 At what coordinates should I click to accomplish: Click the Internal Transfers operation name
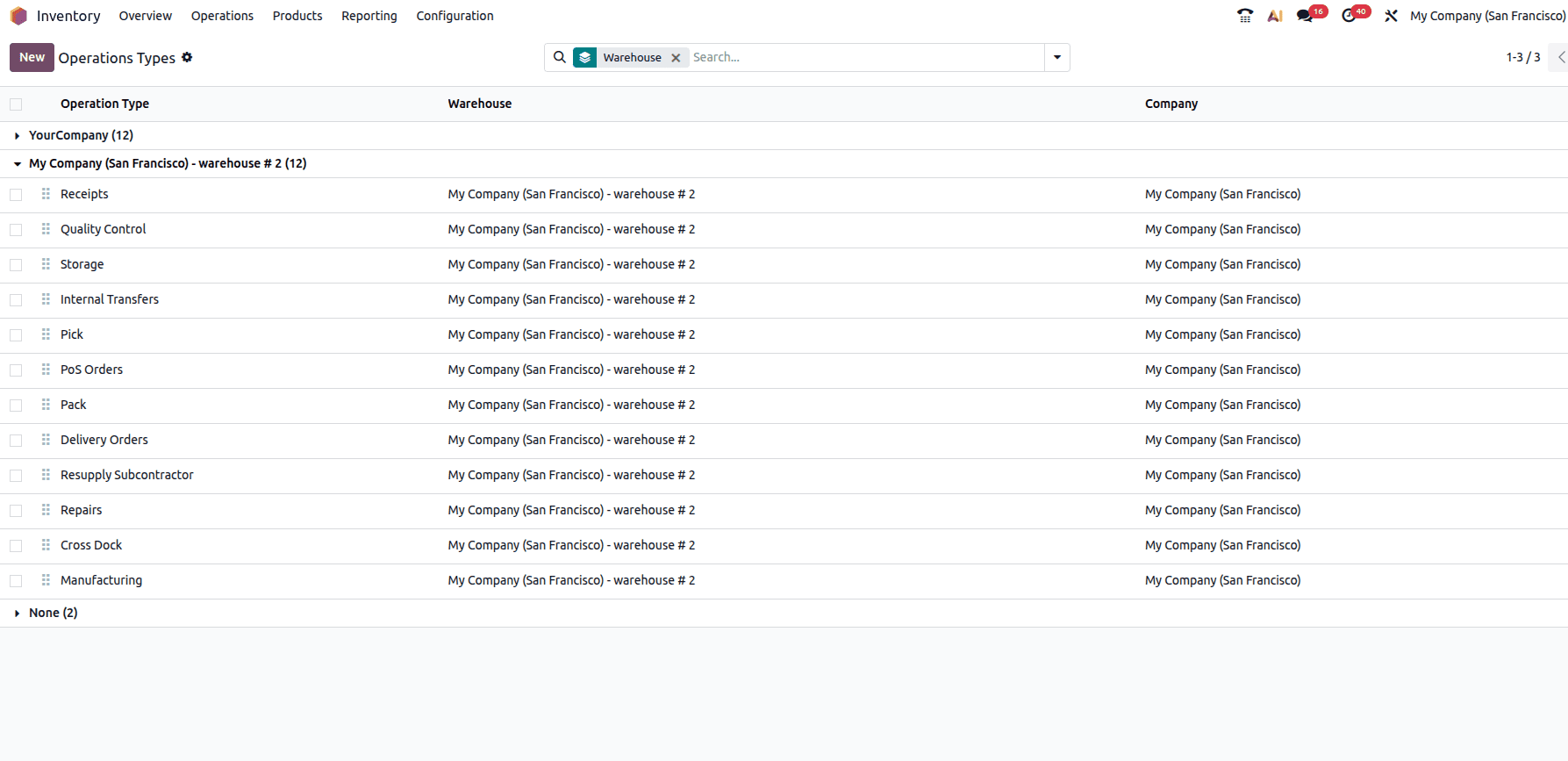pos(110,299)
